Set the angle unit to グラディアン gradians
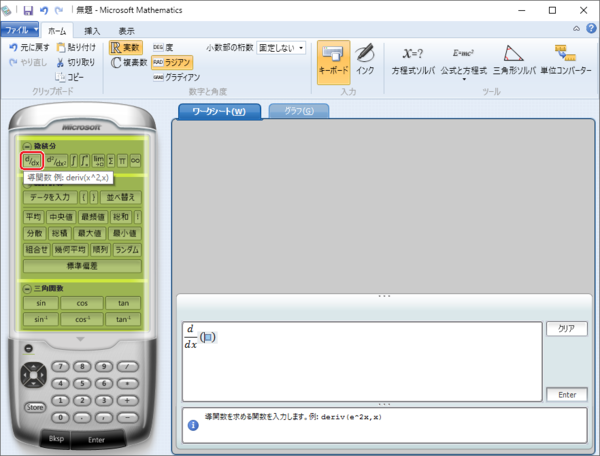This screenshot has height=456, width=600. (176, 77)
